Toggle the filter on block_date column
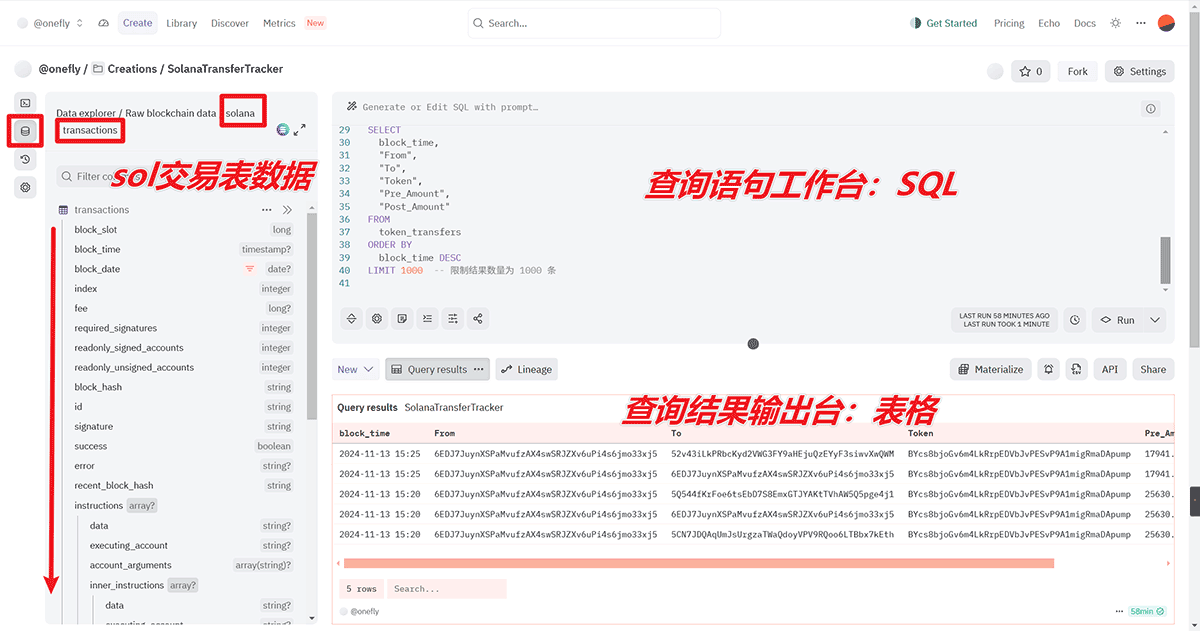The image size is (1200, 631). [249, 268]
